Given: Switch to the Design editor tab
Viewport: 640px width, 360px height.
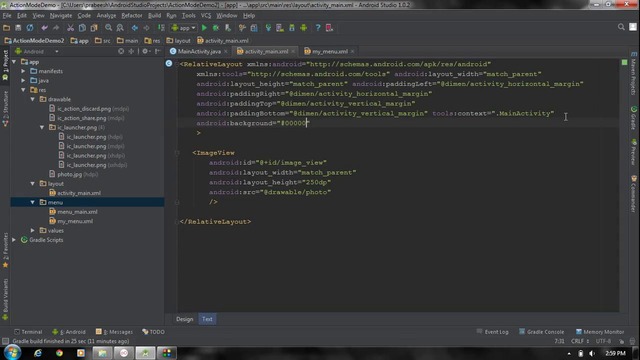Looking at the screenshot, I should (x=184, y=319).
